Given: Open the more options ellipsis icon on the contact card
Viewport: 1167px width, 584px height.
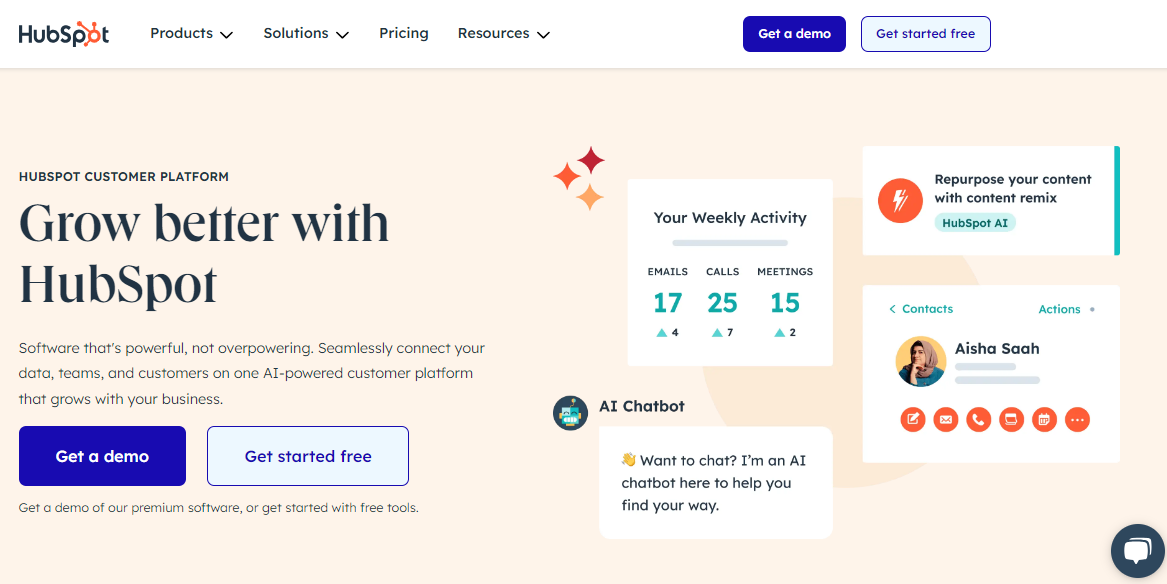Looking at the screenshot, I should [x=1077, y=419].
